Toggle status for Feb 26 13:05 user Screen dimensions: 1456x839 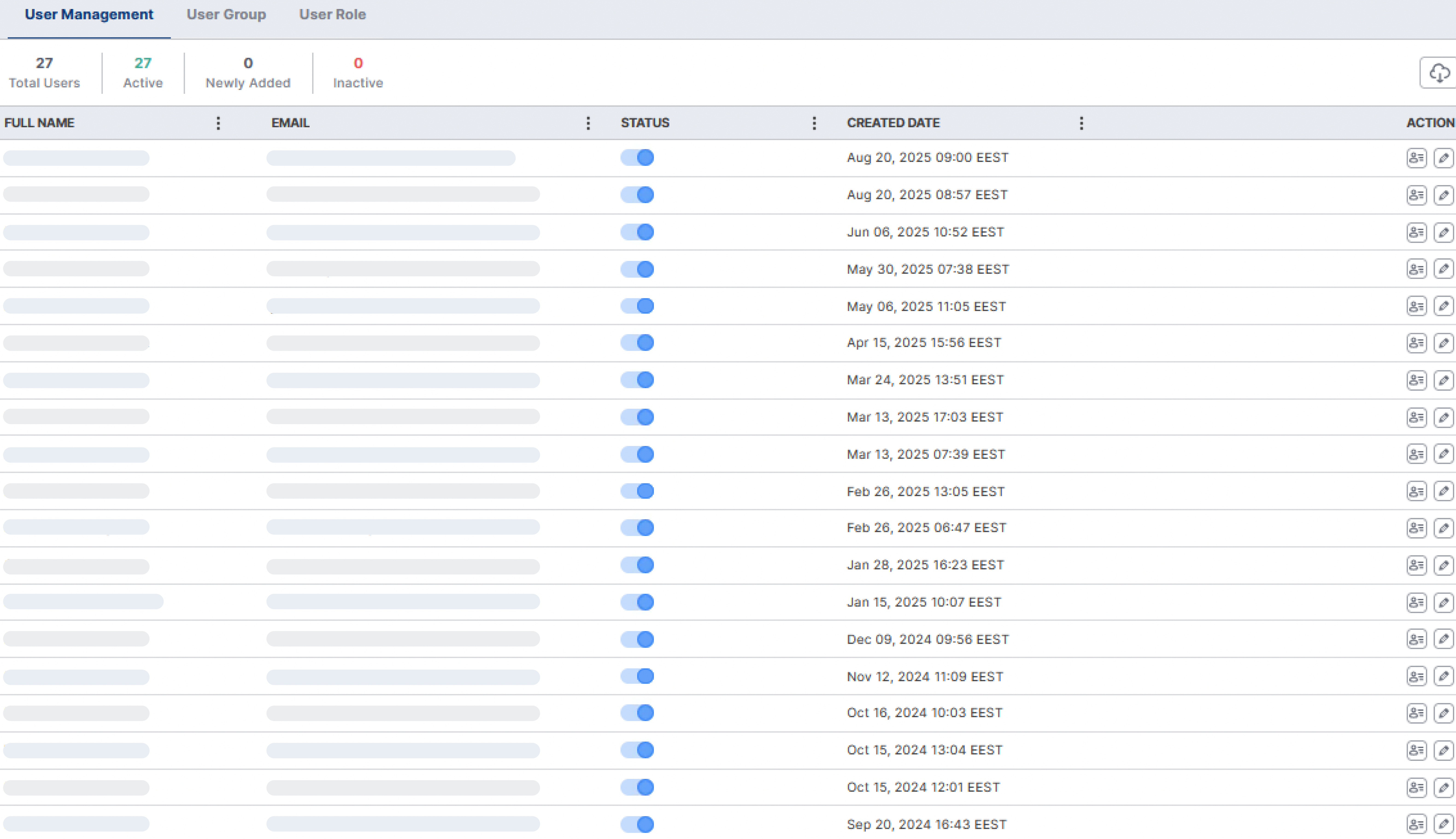coord(637,491)
